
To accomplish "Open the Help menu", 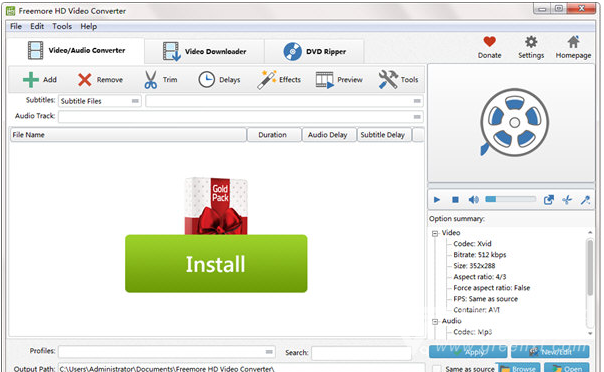I will coord(89,27).
